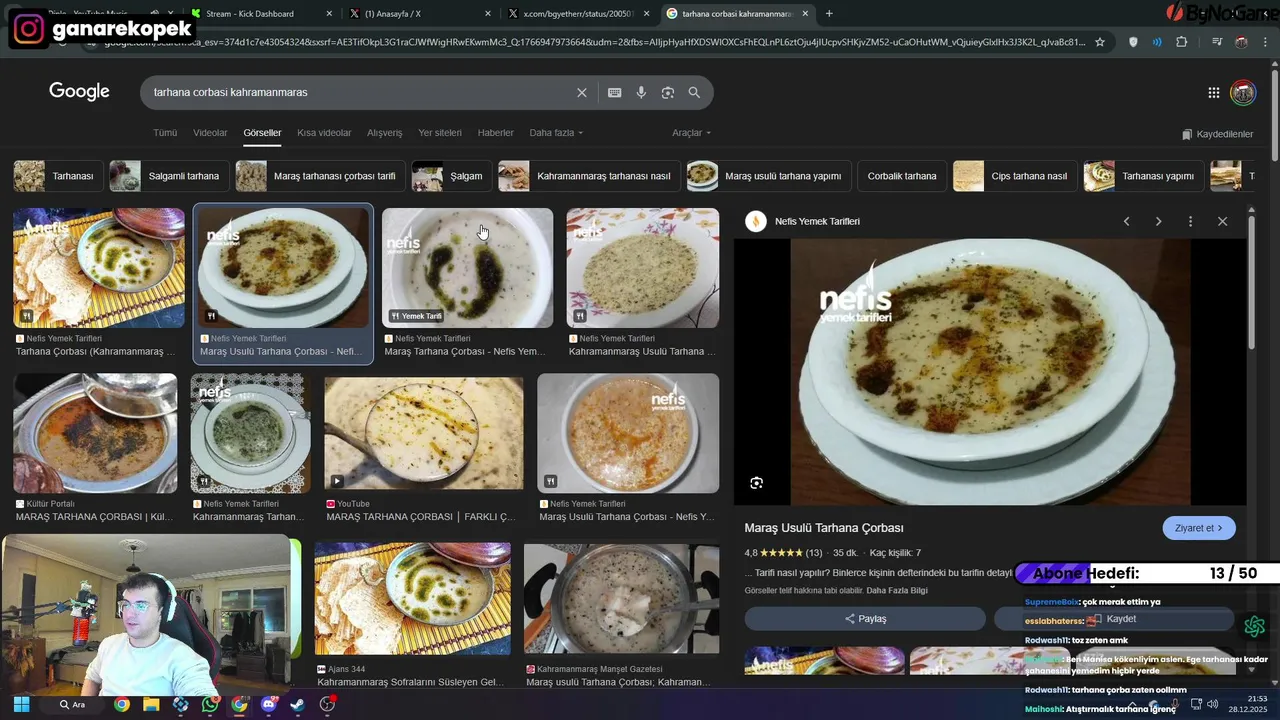1280x720 pixels.
Task: Open Kaydedilenler saved items
Action: [x=1217, y=134]
